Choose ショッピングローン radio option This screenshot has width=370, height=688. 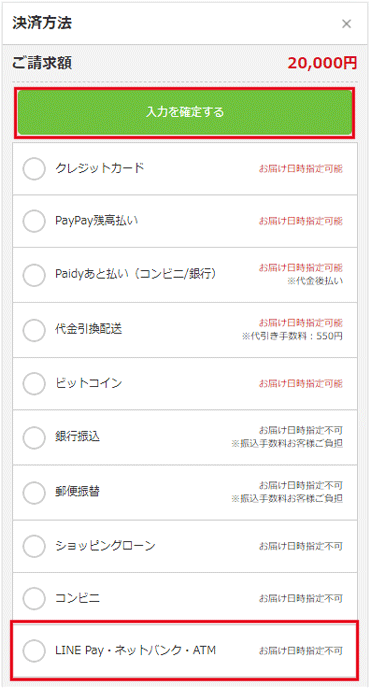[x=34, y=546]
